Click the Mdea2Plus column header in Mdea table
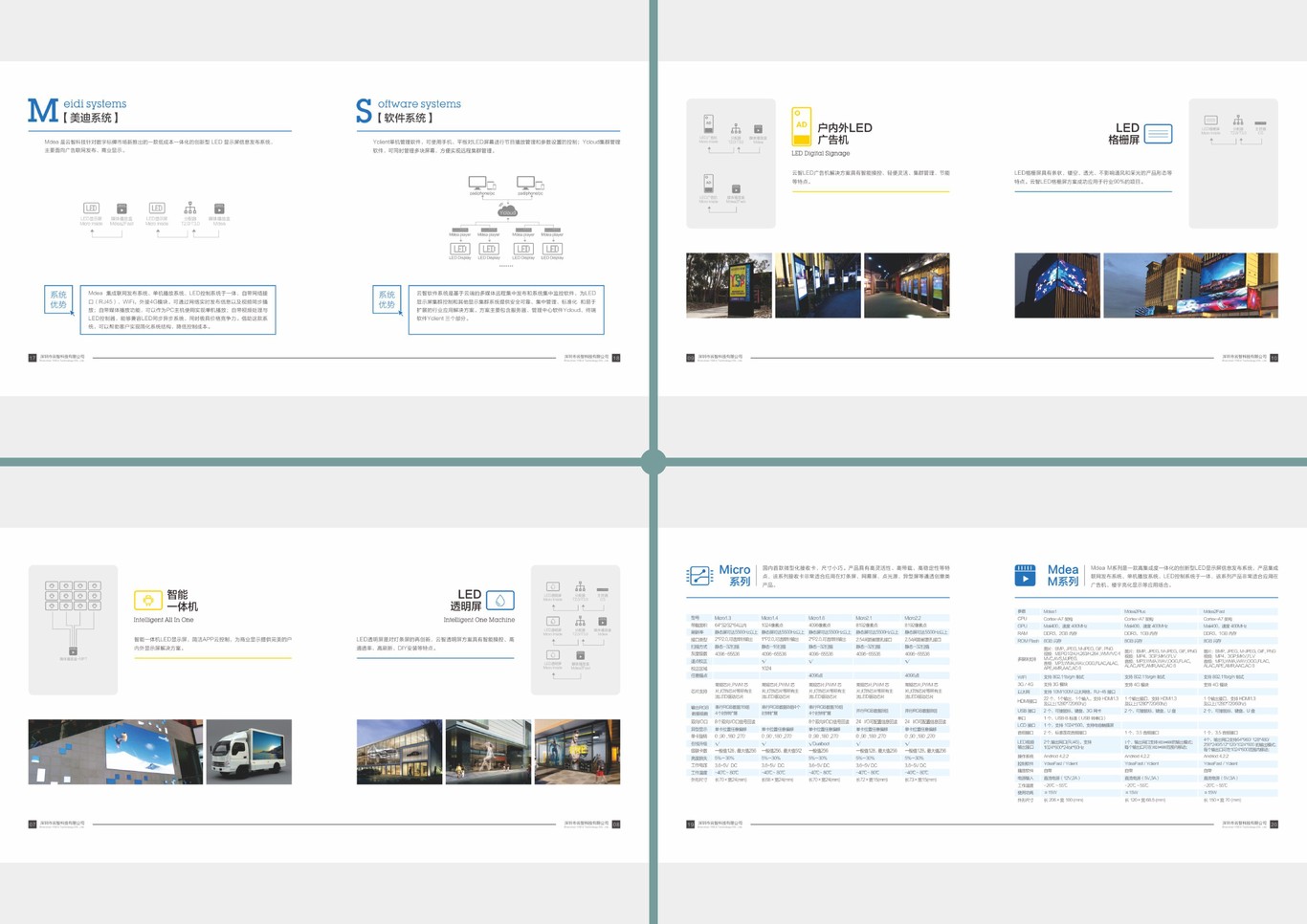1307x924 pixels. click(1136, 610)
